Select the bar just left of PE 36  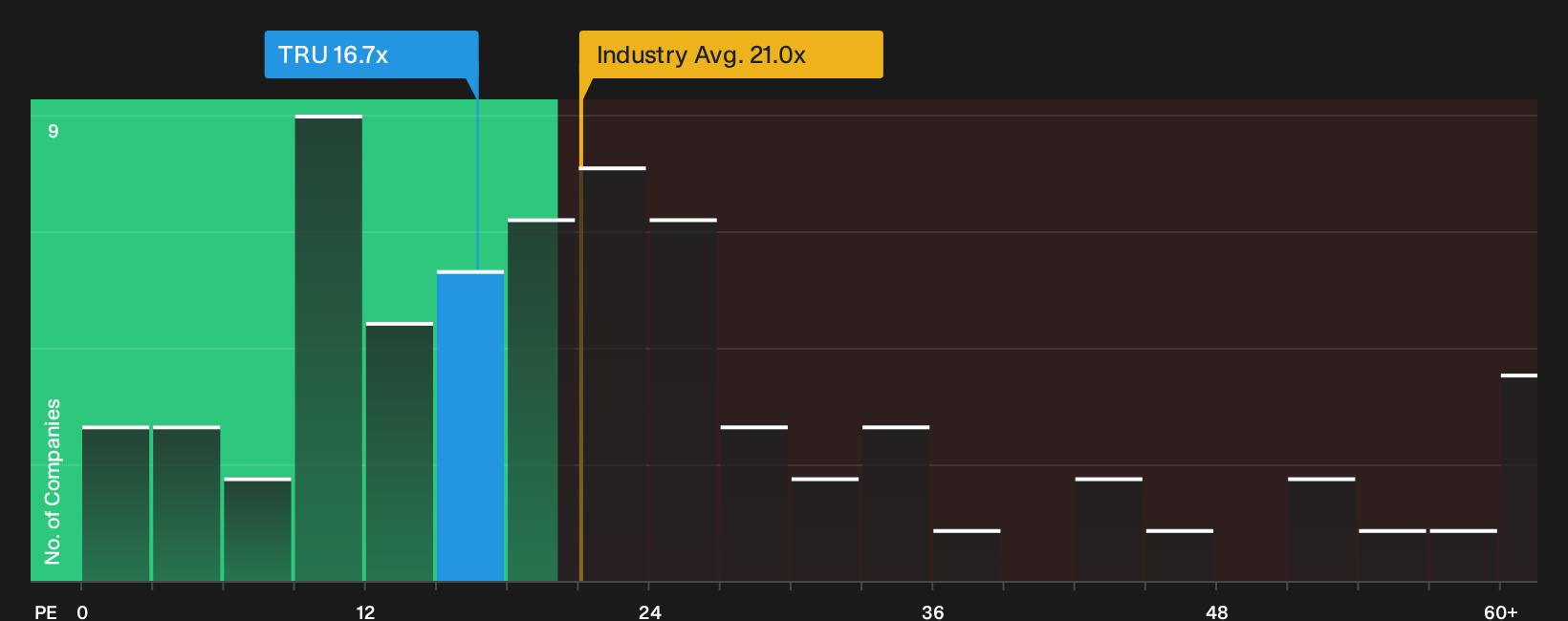pos(896,503)
